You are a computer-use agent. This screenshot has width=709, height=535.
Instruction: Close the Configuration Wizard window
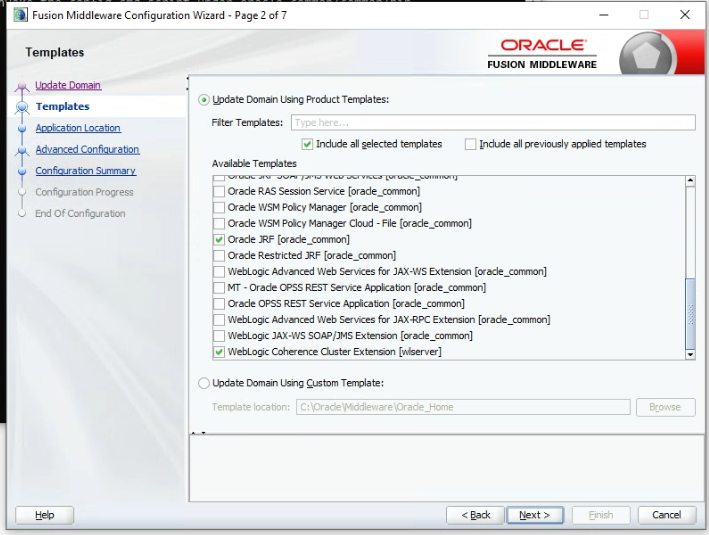pos(685,14)
